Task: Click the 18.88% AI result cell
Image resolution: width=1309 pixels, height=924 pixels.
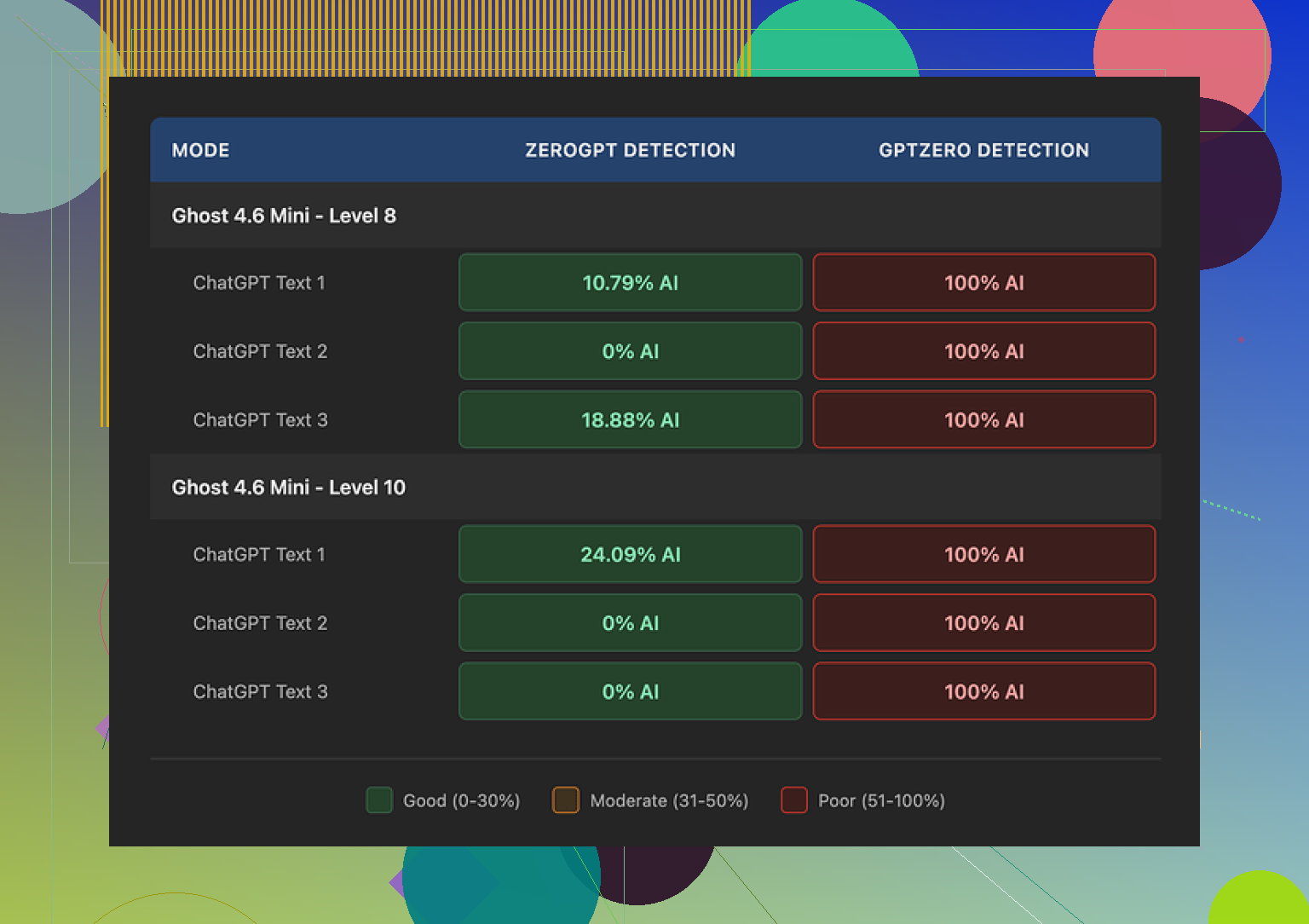Action: 630,420
